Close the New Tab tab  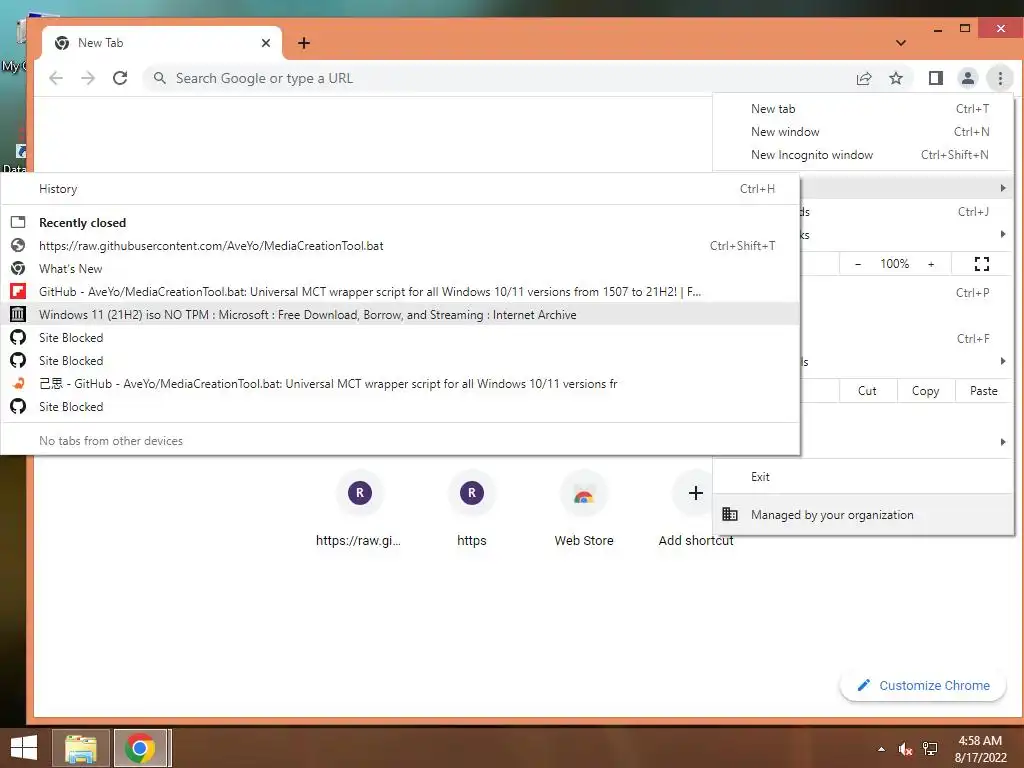pos(266,43)
